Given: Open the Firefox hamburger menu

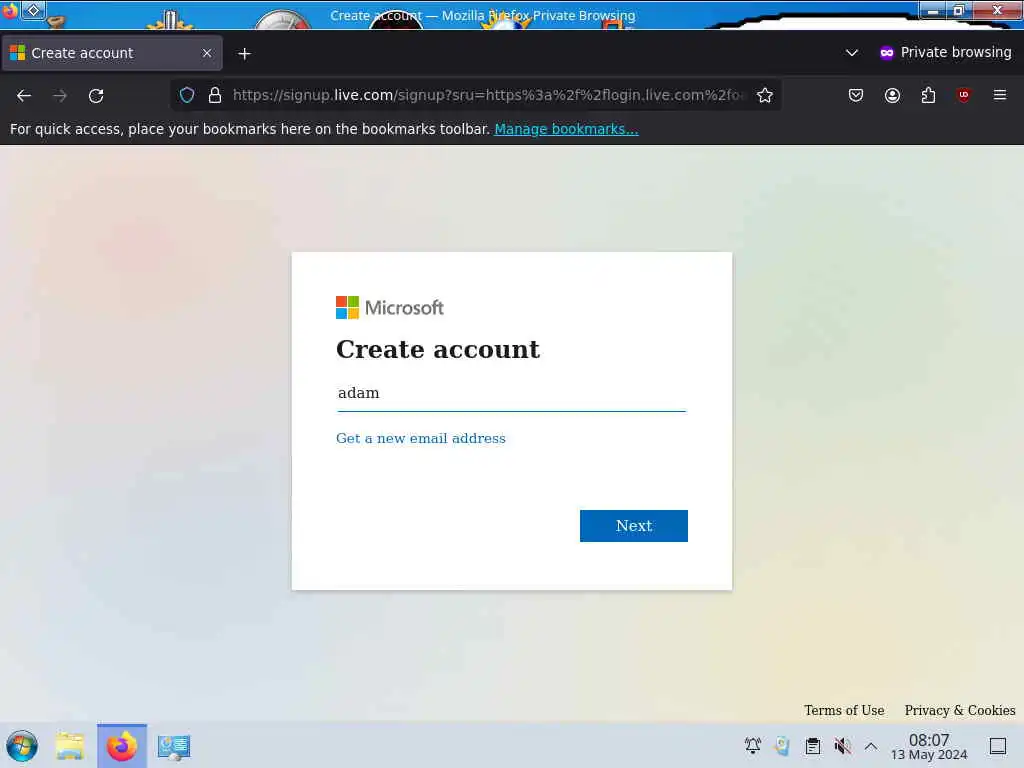Looking at the screenshot, I should [1000, 95].
